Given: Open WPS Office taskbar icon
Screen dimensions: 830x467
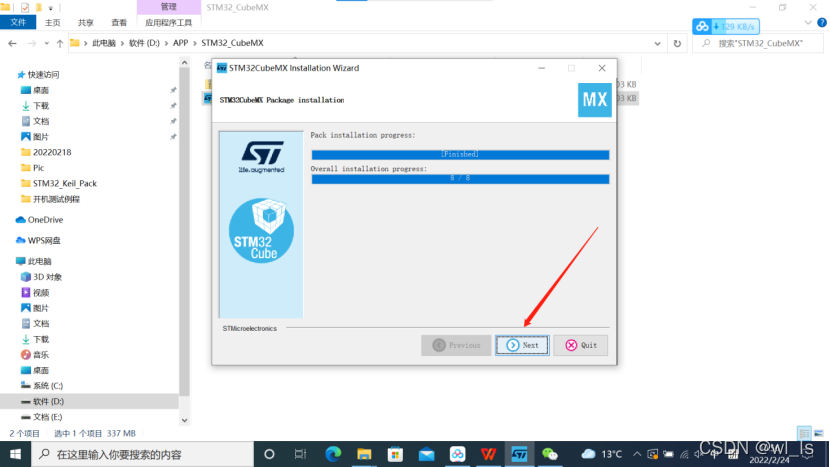Looking at the screenshot, I should pos(489,454).
